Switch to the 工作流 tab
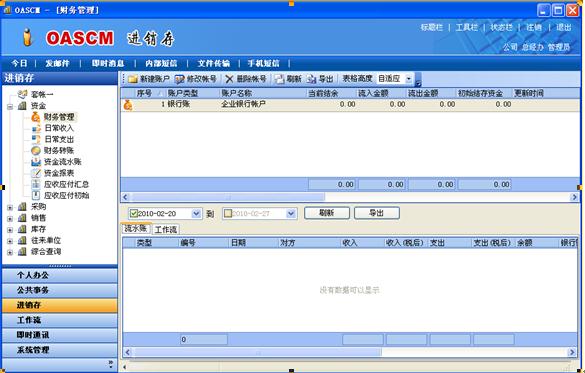 tap(166, 229)
